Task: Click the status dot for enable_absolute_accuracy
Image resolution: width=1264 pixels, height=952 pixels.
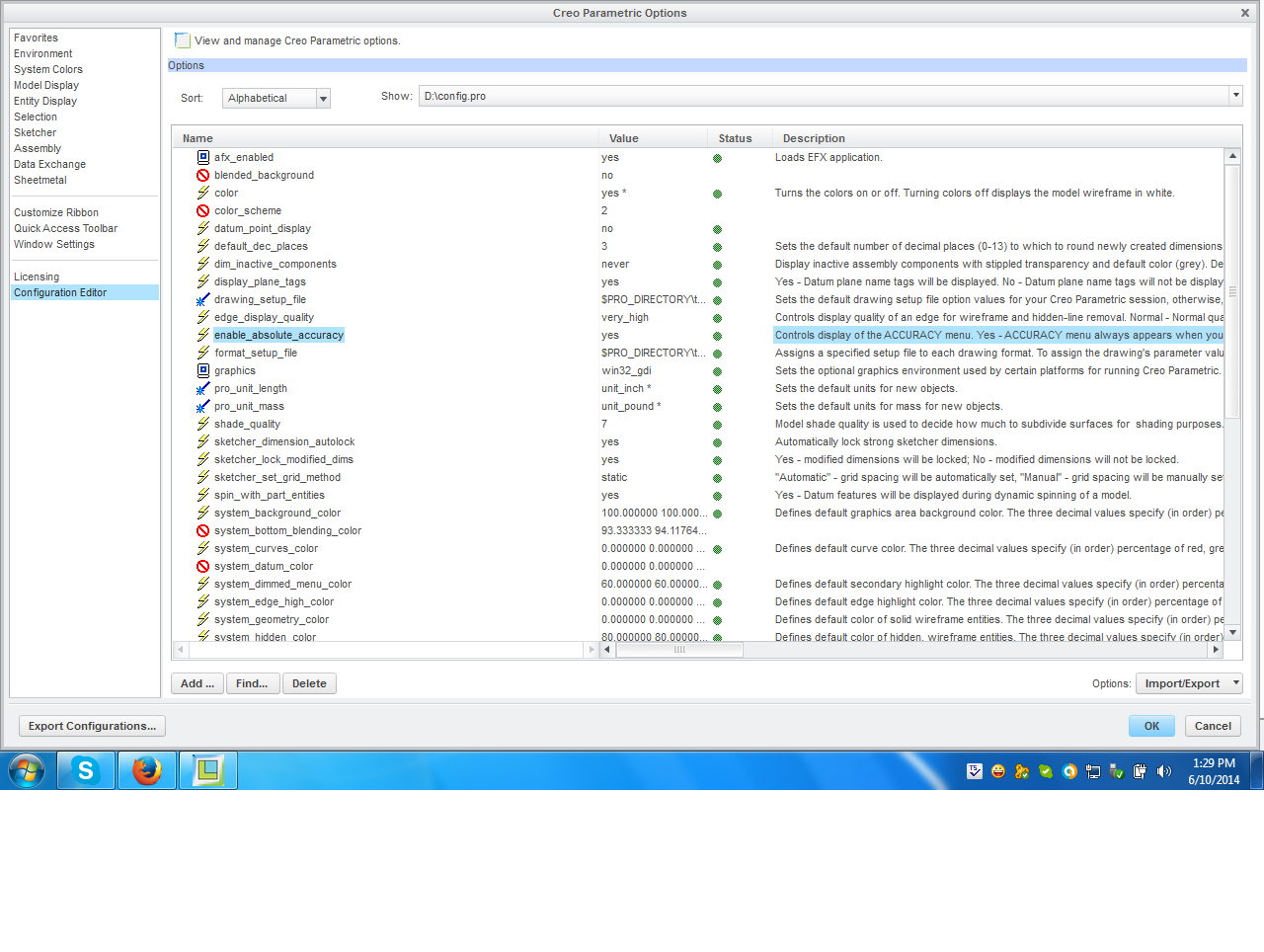Action: click(718, 336)
